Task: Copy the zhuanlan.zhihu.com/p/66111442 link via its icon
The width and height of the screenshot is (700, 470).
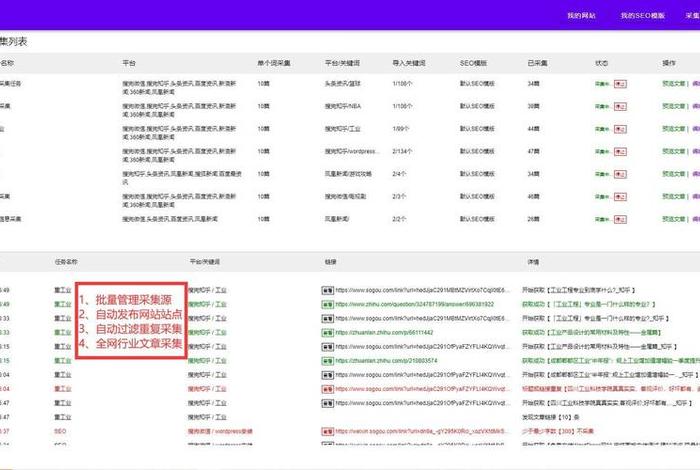Action: [x=328, y=333]
